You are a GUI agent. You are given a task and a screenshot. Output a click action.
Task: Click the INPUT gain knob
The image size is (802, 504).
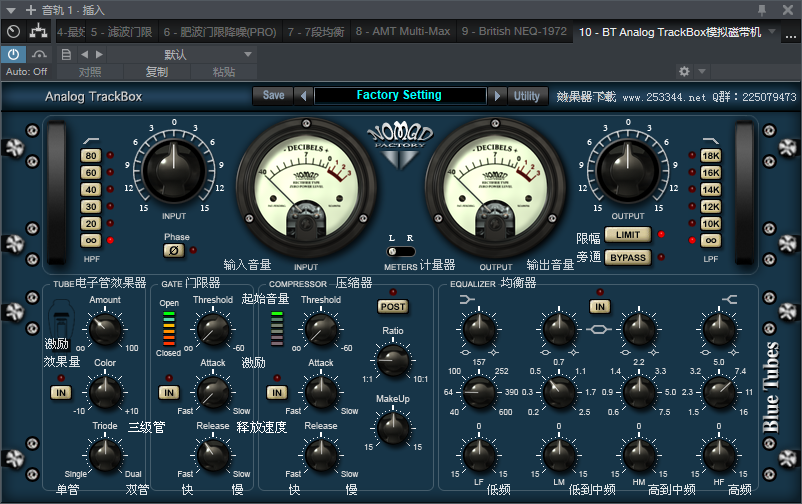(173, 171)
